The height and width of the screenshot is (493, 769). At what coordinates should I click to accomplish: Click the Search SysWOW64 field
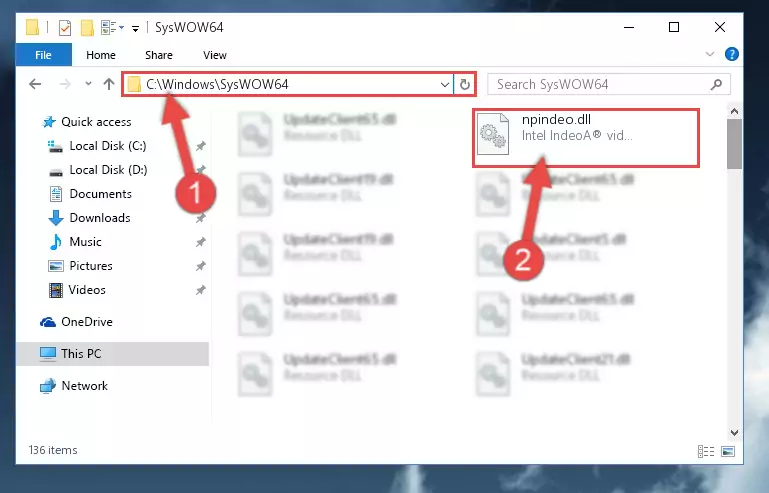(601, 84)
